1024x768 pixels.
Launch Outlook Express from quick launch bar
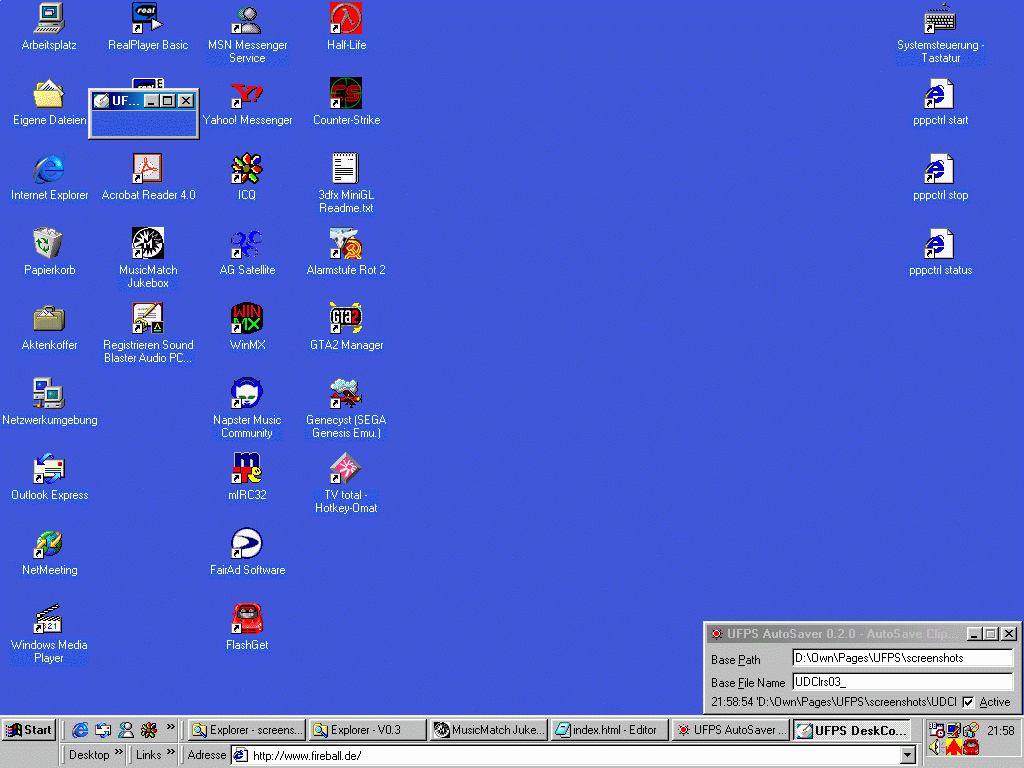pyautogui.click(x=103, y=730)
